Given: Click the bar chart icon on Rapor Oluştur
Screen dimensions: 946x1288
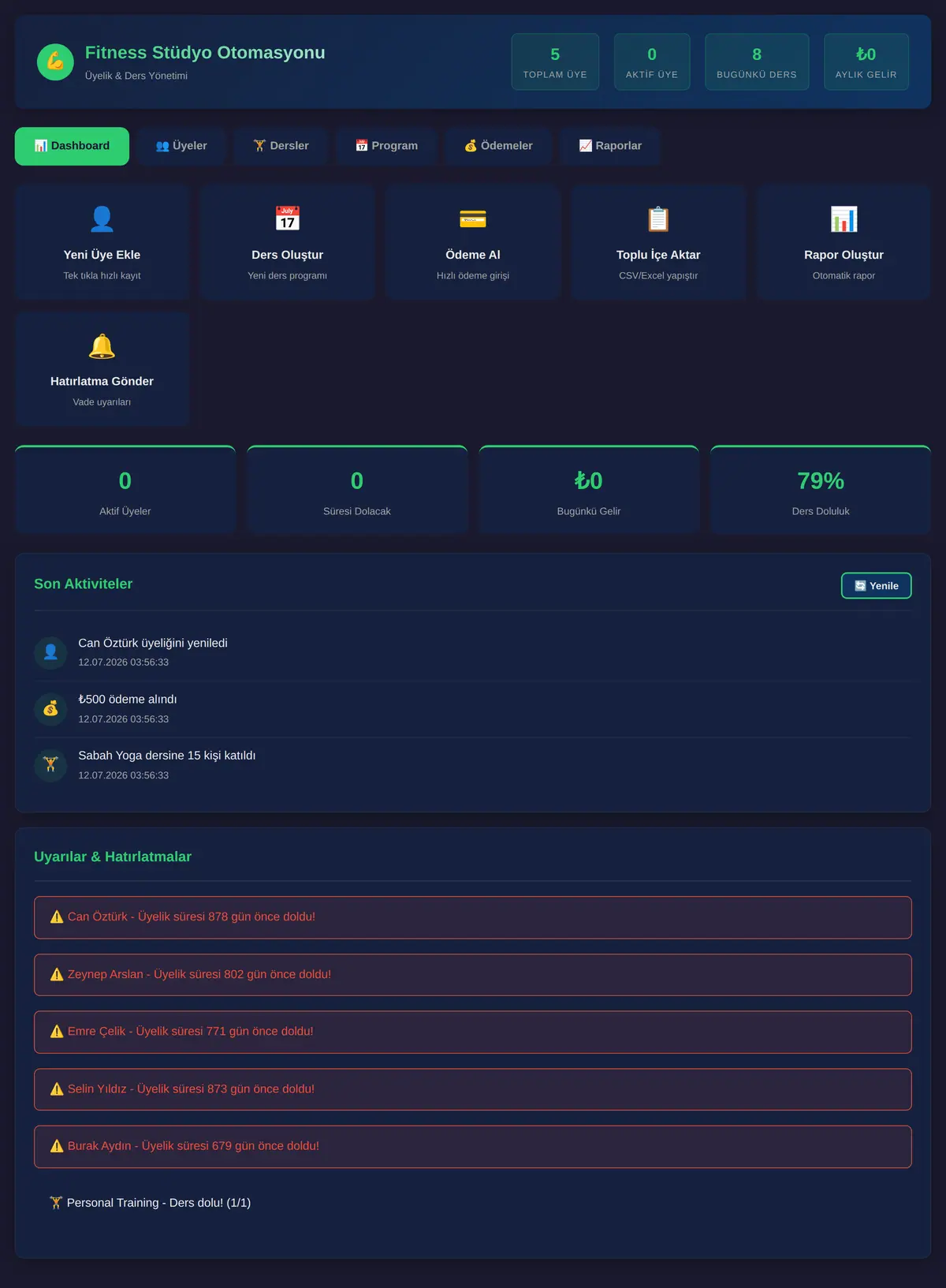Looking at the screenshot, I should point(844,218).
